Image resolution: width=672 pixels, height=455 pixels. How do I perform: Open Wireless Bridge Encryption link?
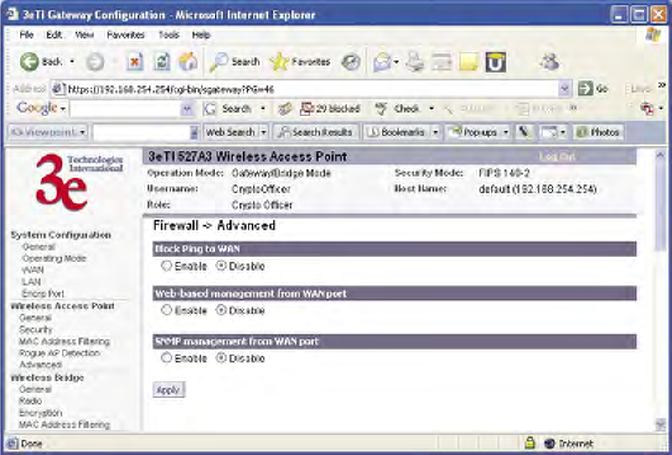pos(41,413)
